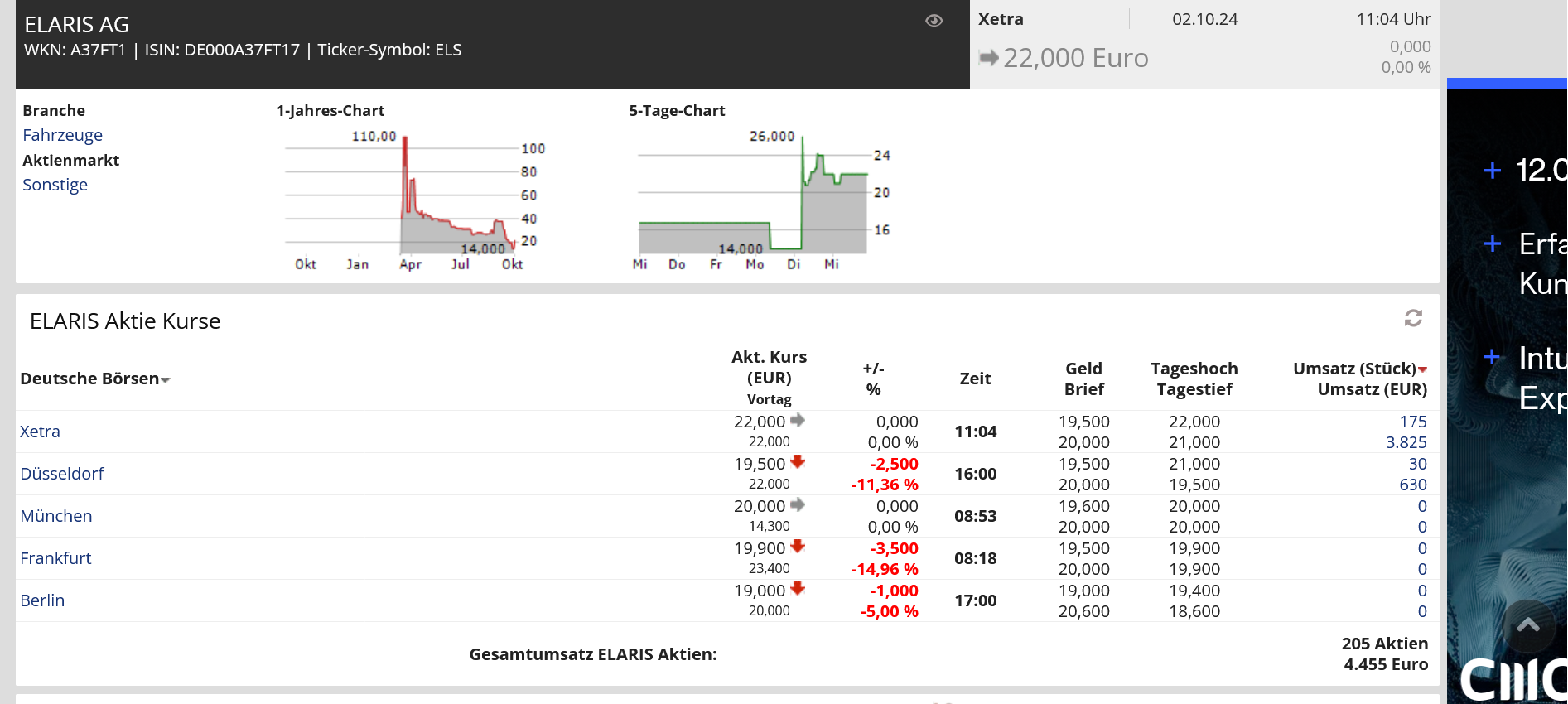Click the red down arrow in the Düsseldorf row
This screenshot has width=1568, height=704.
798,462
